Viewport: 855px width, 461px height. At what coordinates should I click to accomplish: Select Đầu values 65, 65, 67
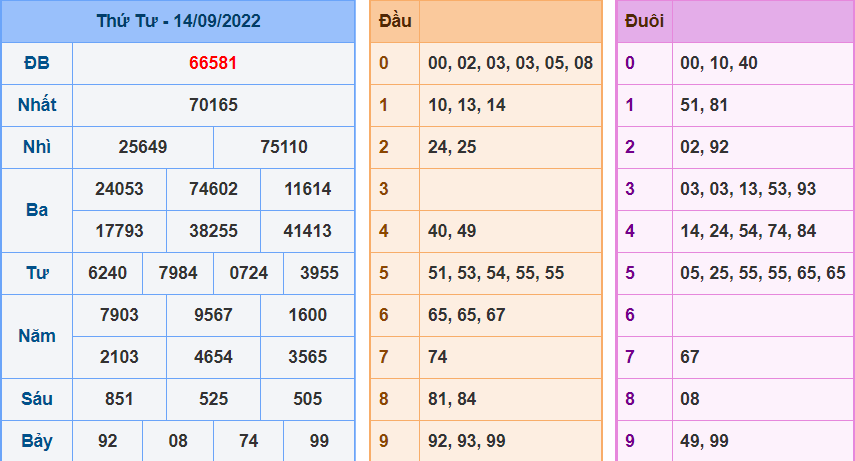click(x=467, y=315)
